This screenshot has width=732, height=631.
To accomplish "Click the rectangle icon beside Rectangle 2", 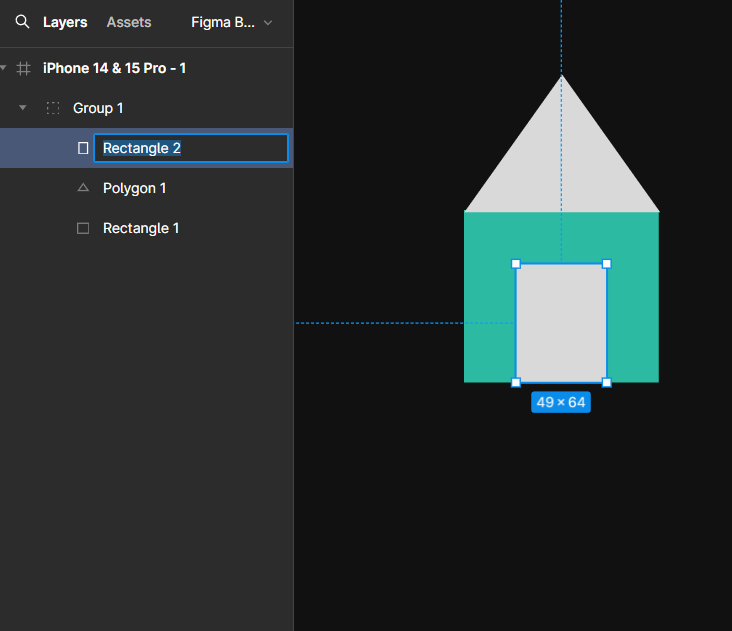I will tap(83, 148).
